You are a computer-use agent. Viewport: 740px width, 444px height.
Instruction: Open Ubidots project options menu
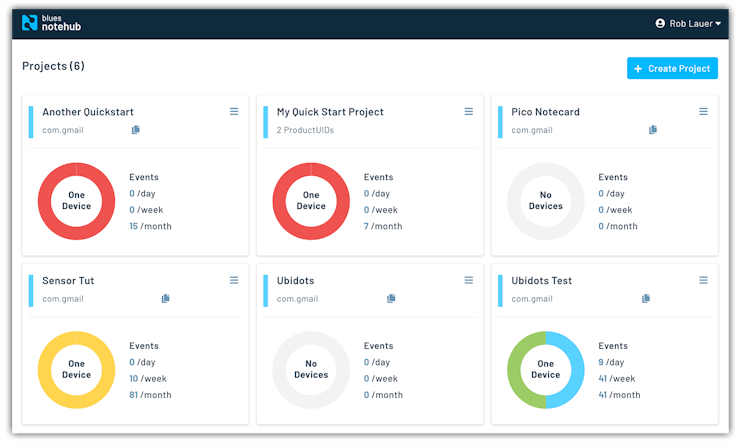pos(468,280)
